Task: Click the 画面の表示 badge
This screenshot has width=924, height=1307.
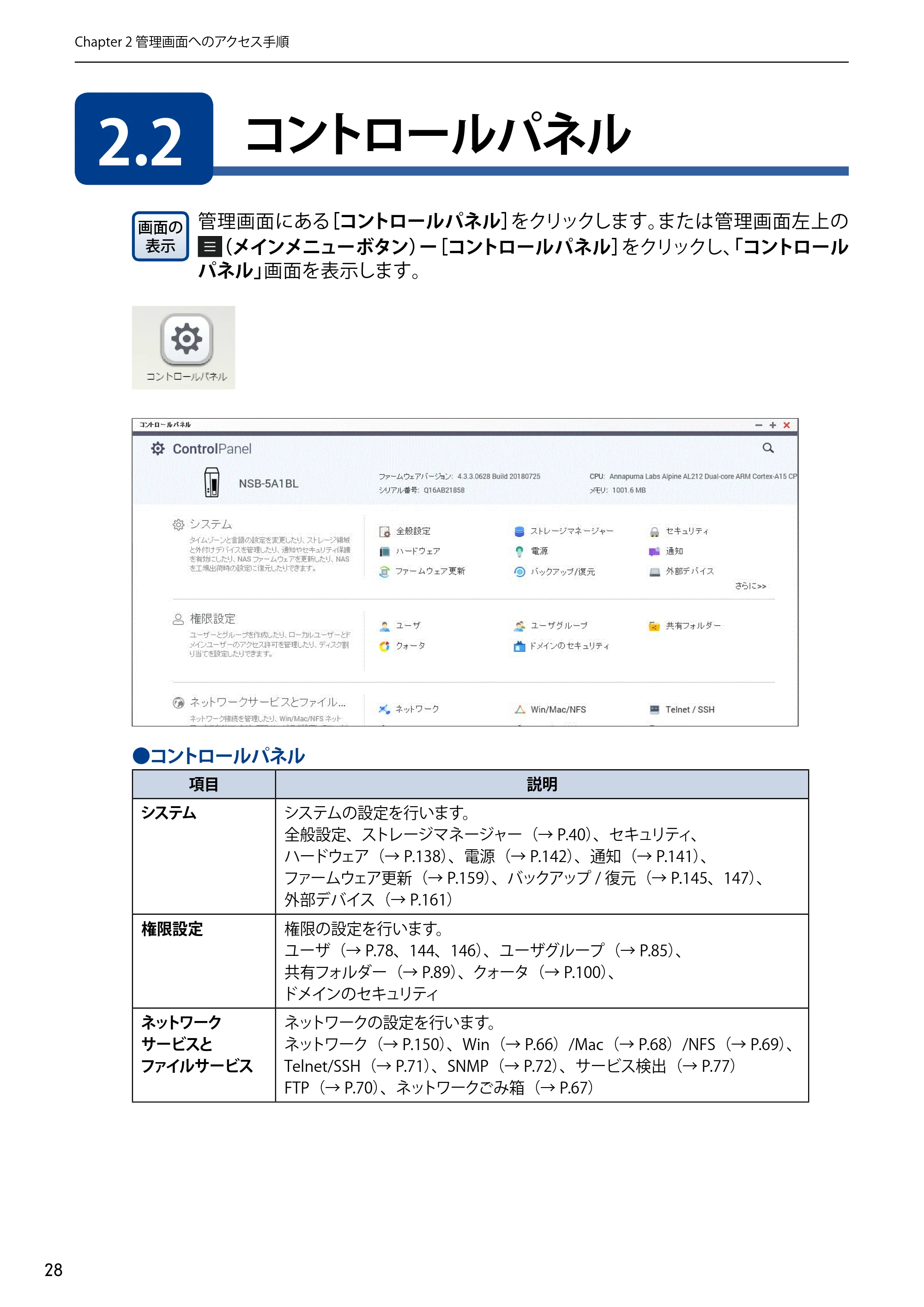Action: [160, 236]
